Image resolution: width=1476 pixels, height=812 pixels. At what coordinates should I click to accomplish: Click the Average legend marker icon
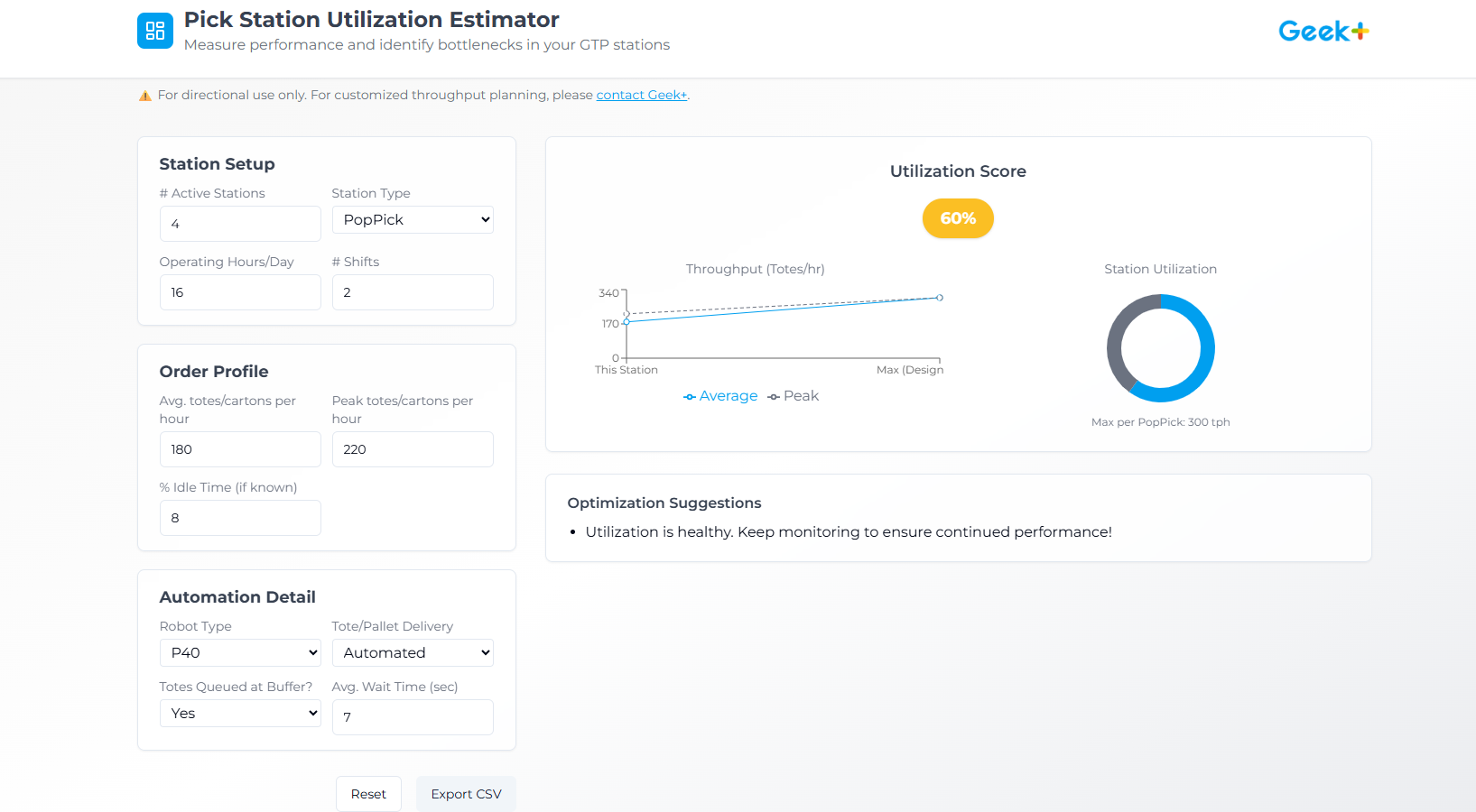pyautogui.click(x=689, y=396)
